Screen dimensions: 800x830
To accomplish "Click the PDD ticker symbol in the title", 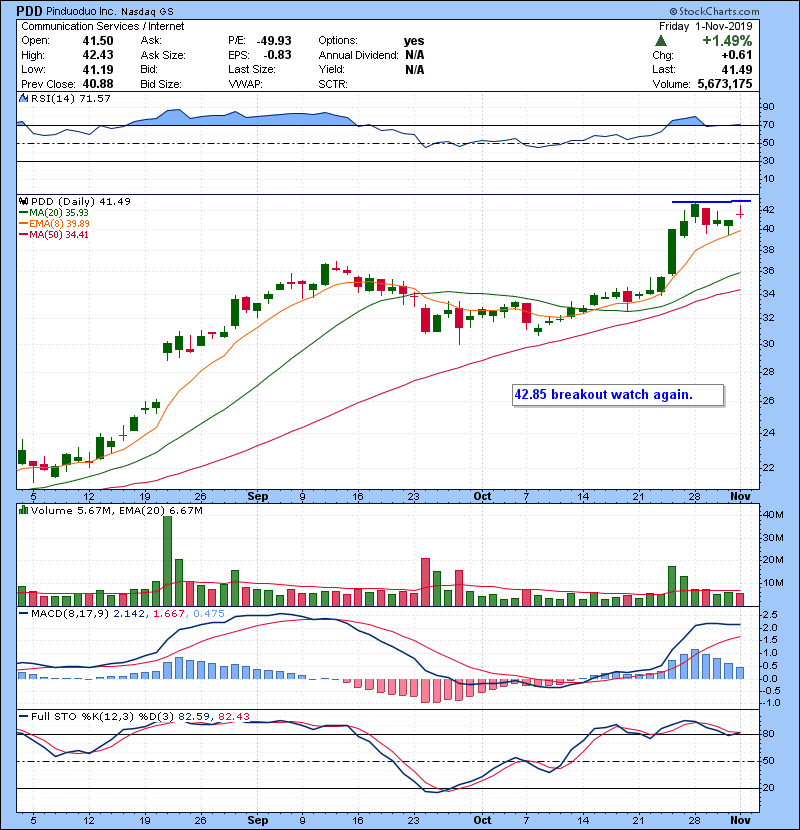I will tap(29, 11).
